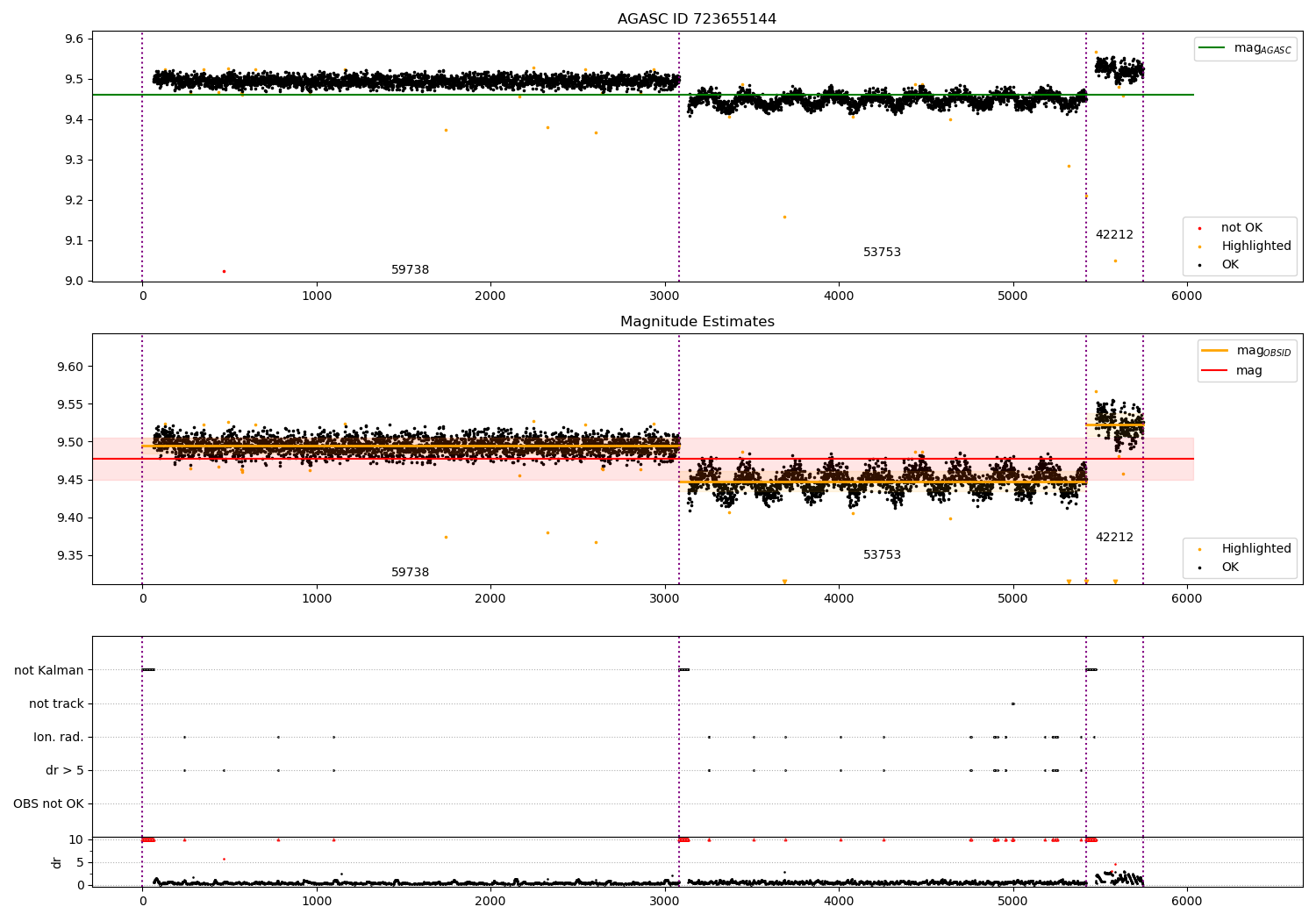Click obsid label 42212 in Magnitude Estimates plot
Screen dimensions: 1316x921
pyautogui.click(x=1114, y=538)
